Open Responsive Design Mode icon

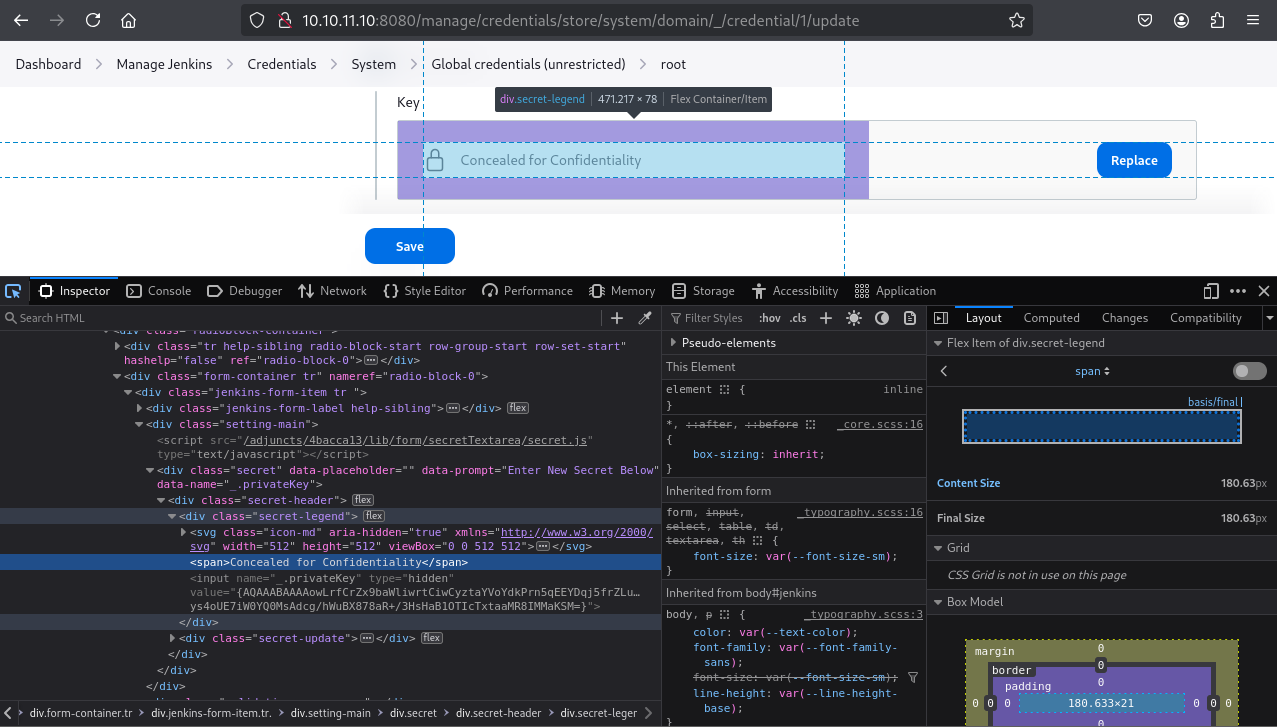(1211, 291)
